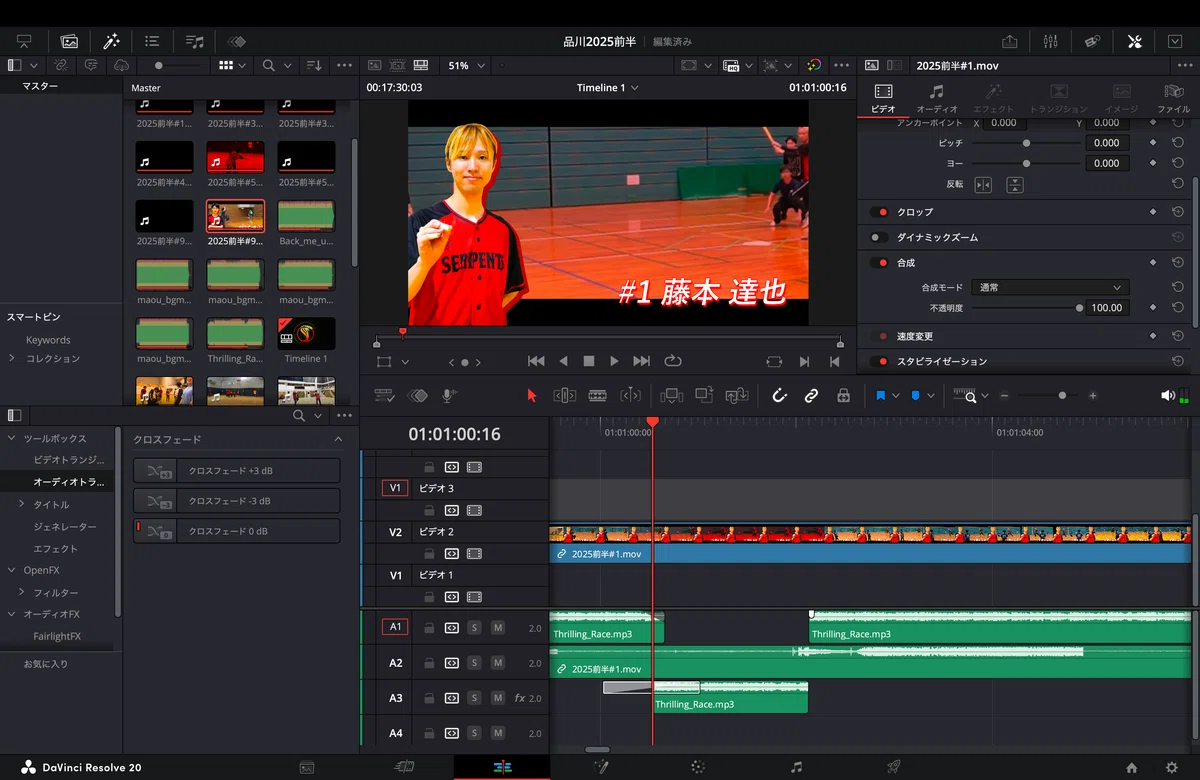Solo audio track A2
This screenshot has height=780, width=1200.
[474, 663]
